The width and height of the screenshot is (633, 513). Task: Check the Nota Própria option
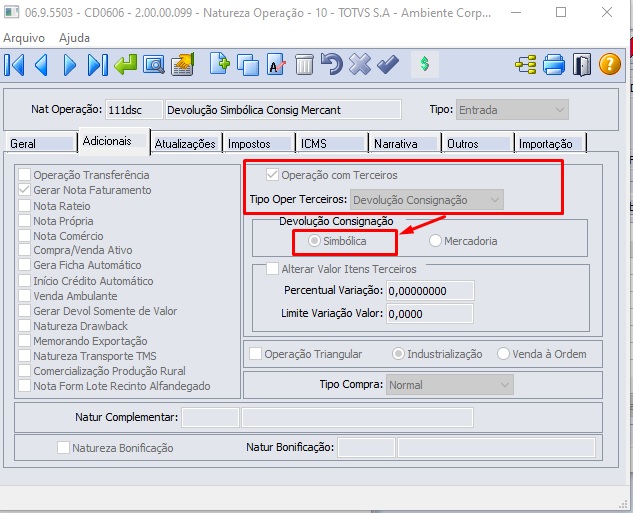coord(25,221)
